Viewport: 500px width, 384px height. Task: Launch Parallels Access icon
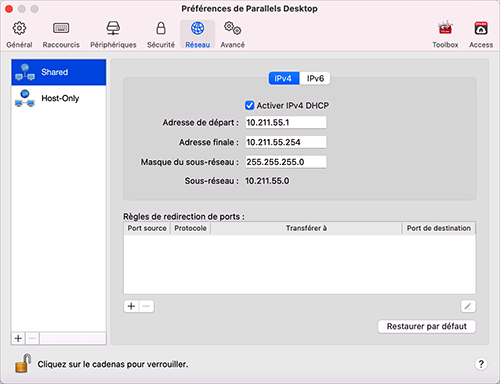(481, 35)
